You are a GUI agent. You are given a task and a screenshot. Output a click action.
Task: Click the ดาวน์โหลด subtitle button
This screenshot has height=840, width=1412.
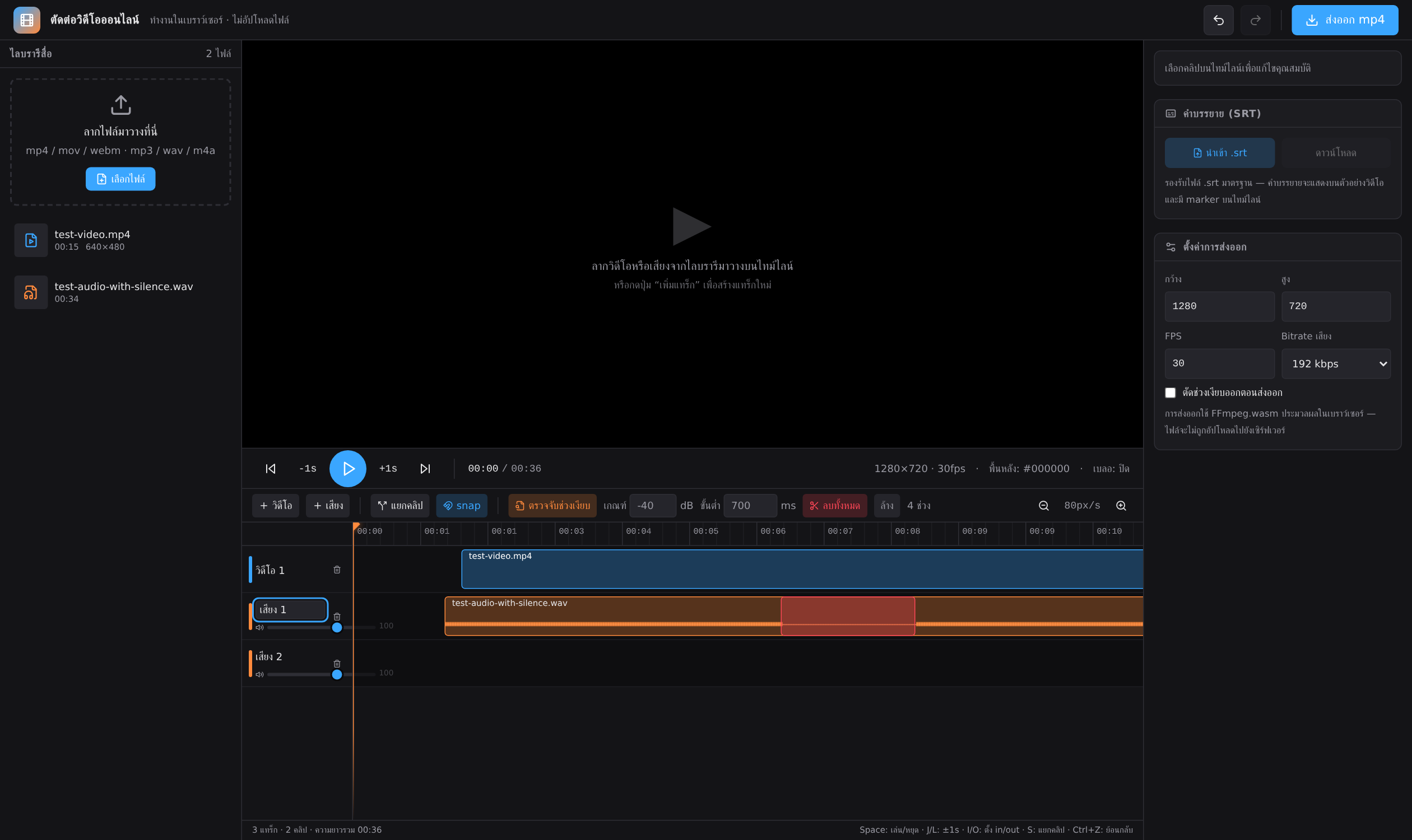click(1336, 153)
